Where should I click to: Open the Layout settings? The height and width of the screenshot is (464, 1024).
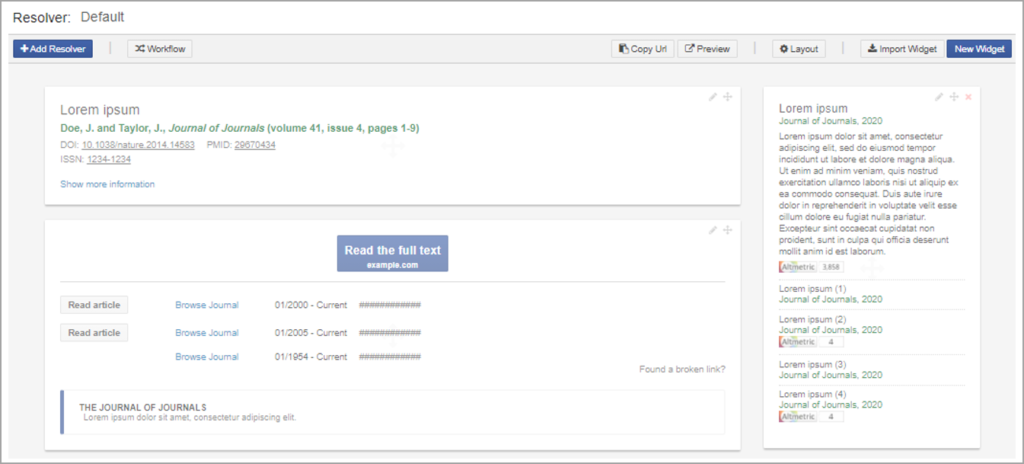pos(799,49)
